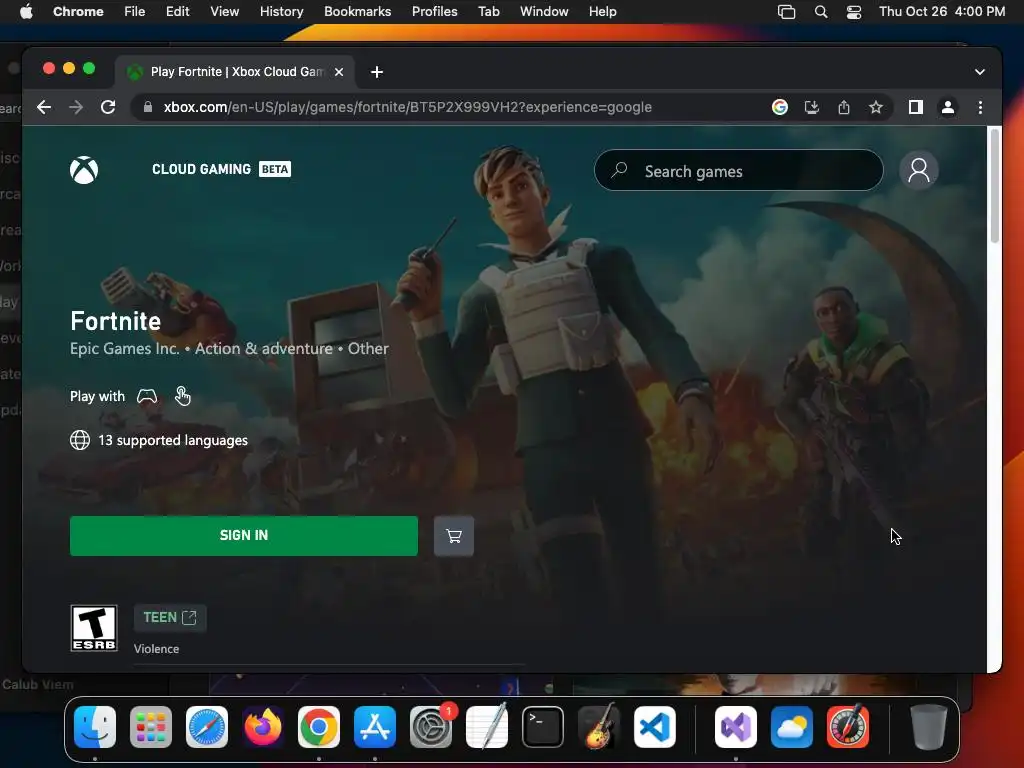Click the ESRB Teen rating badge

94,628
